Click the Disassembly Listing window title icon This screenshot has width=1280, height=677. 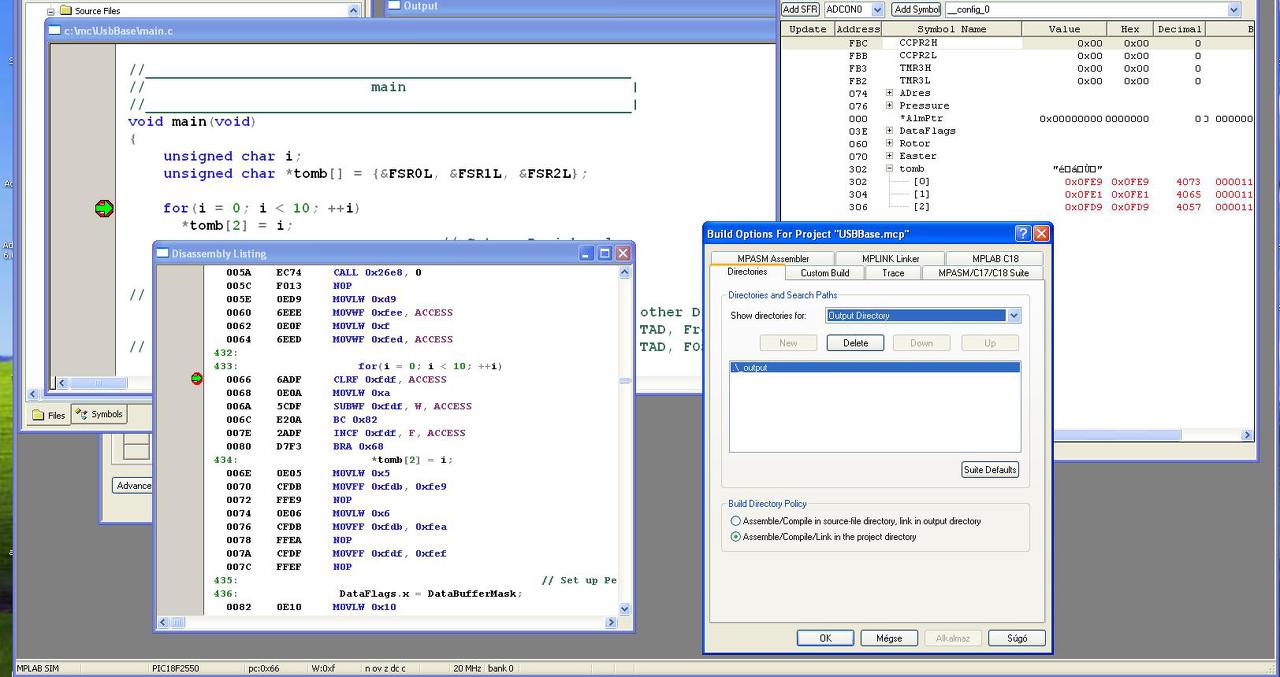[163, 254]
